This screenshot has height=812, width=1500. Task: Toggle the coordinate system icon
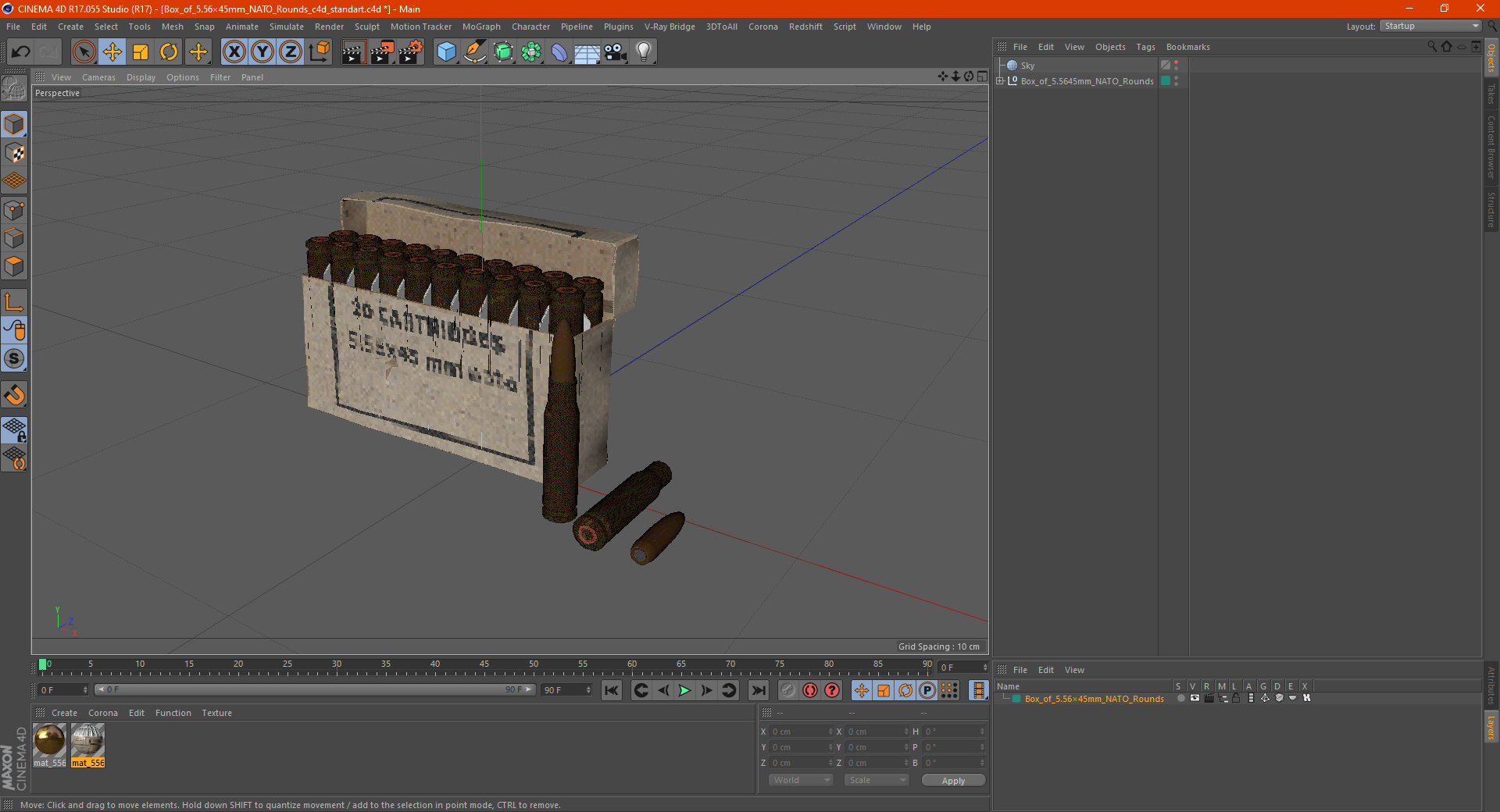pyautogui.click(x=320, y=52)
